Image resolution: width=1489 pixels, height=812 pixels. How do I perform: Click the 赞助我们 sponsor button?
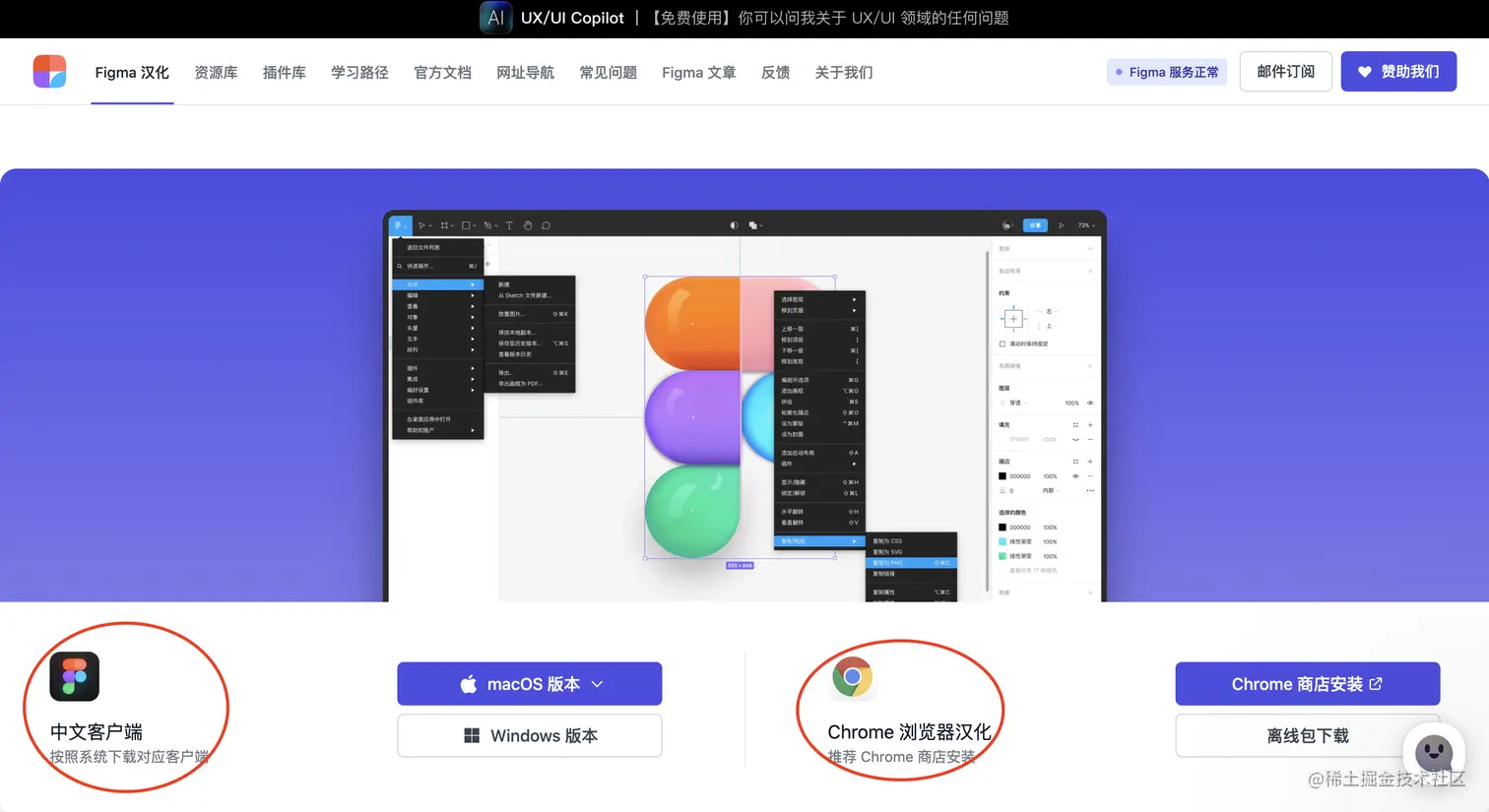coord(1398,72)
